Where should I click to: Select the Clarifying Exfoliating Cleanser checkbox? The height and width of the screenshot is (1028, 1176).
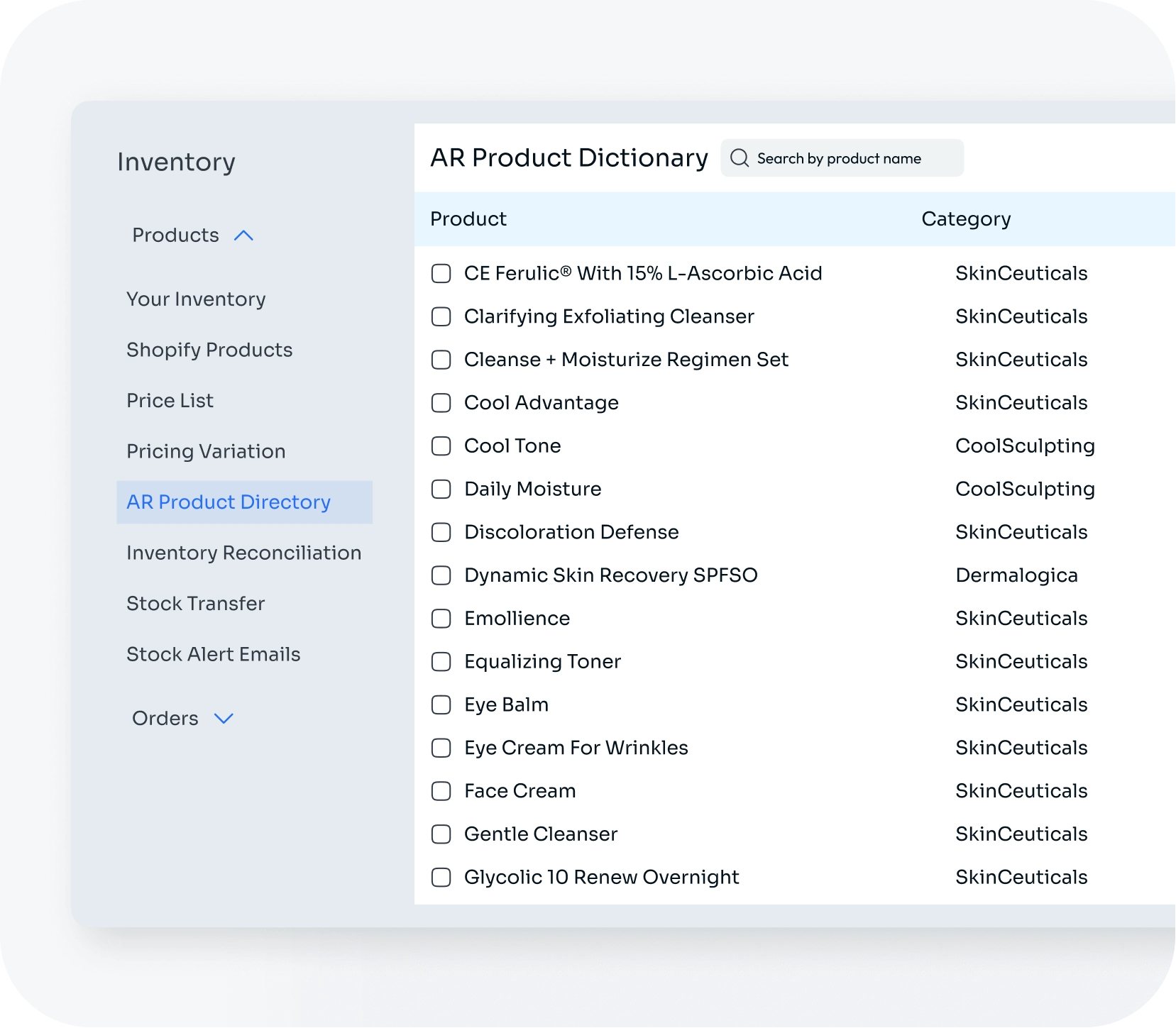pyautogui.click(x=441, y=317)
